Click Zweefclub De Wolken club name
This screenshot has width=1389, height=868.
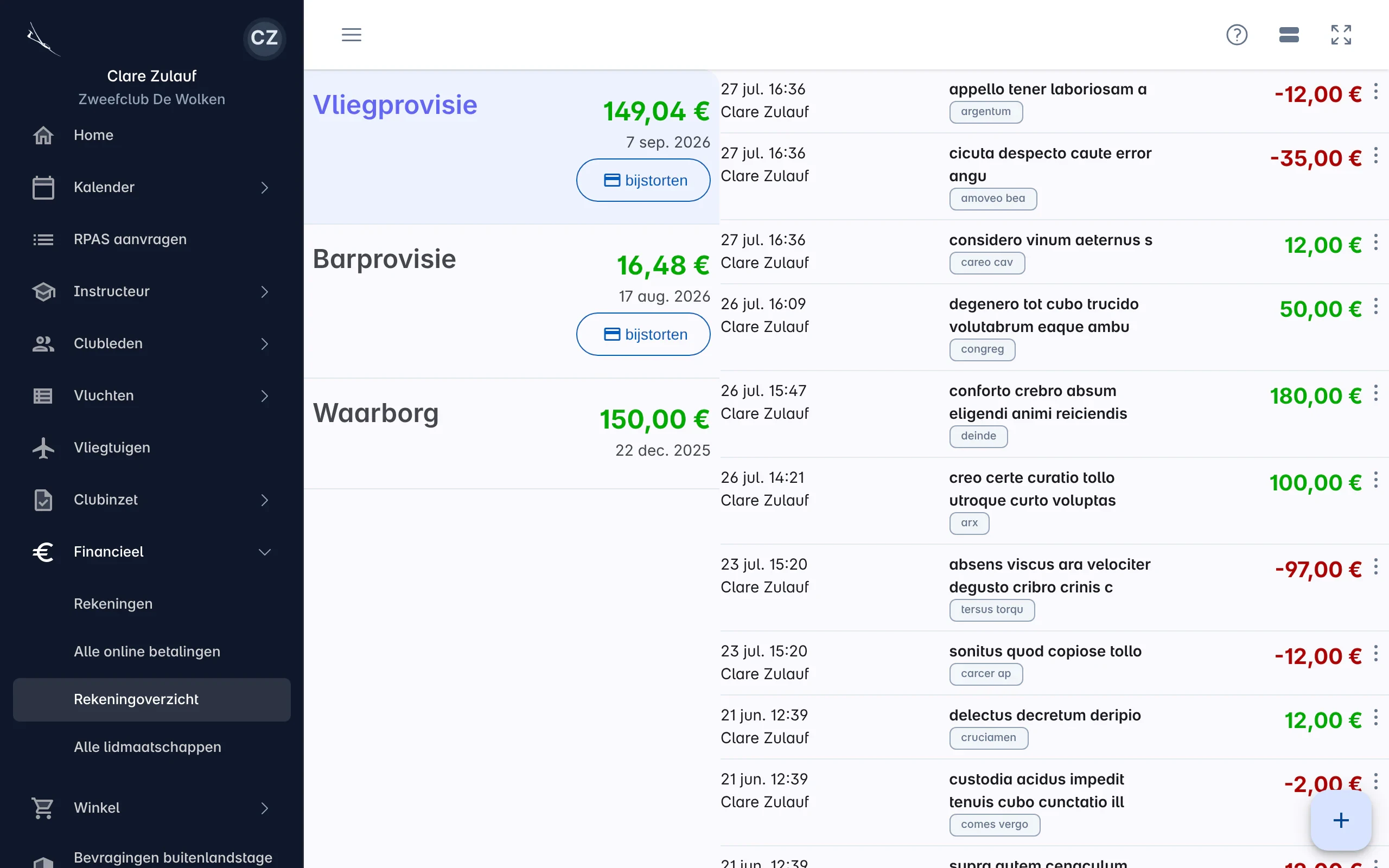click(151, 99)
